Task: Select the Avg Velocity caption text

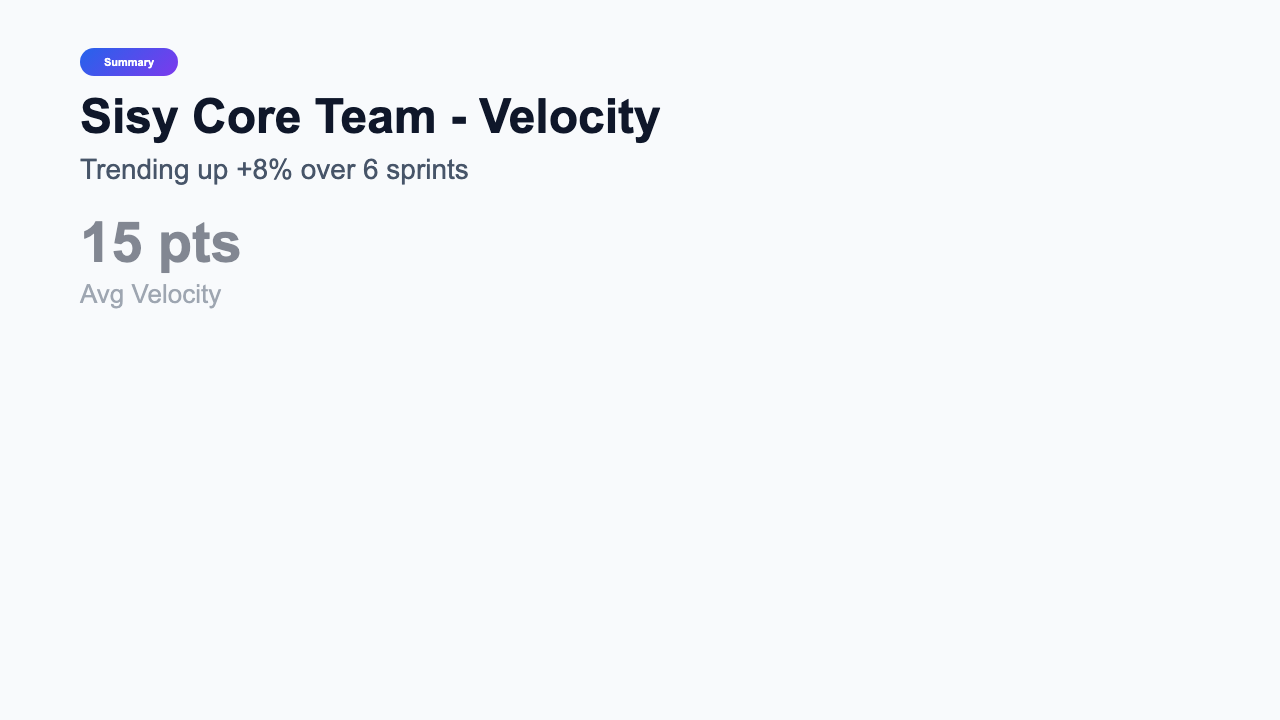Action: 151,294
